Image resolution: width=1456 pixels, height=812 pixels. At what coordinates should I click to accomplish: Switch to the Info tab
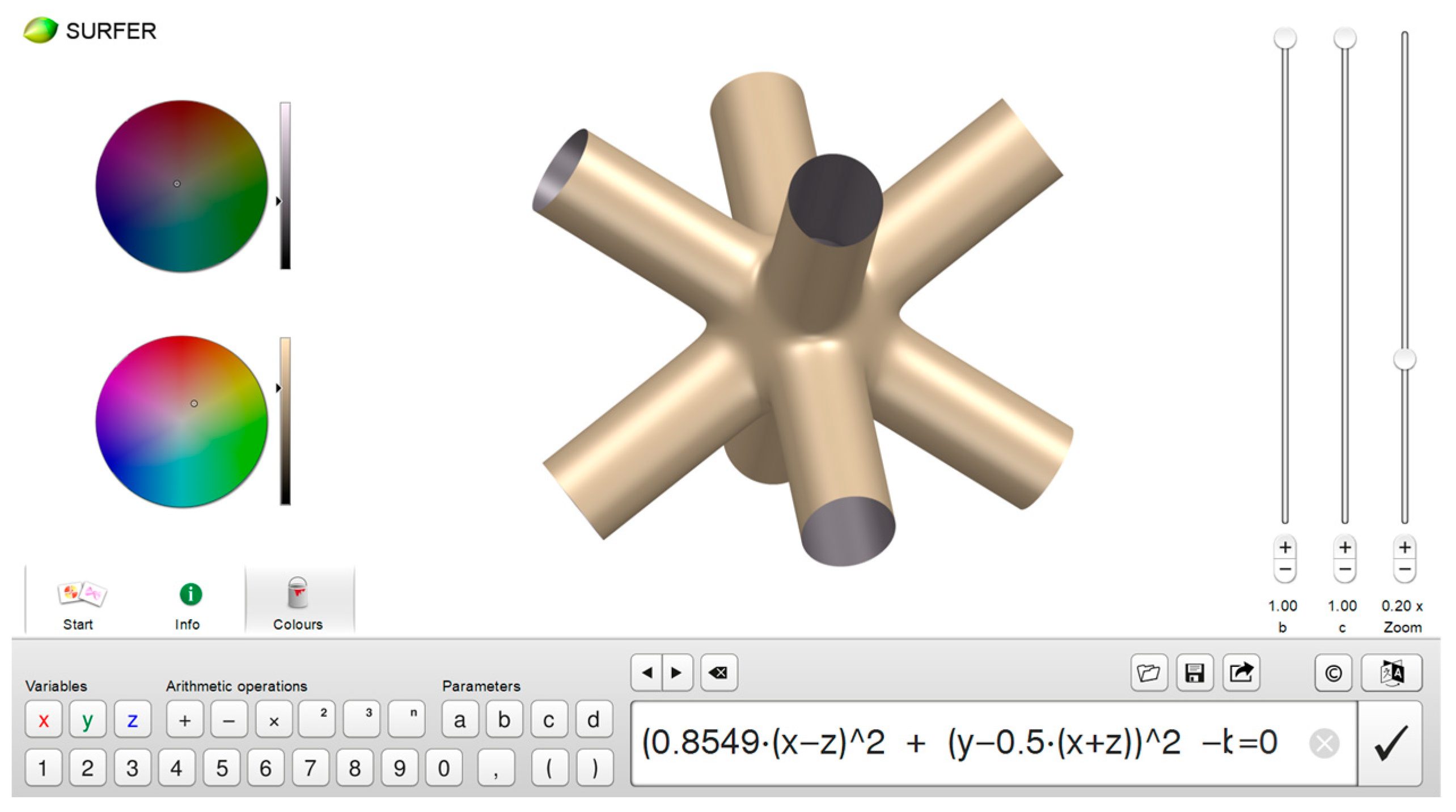188,603
